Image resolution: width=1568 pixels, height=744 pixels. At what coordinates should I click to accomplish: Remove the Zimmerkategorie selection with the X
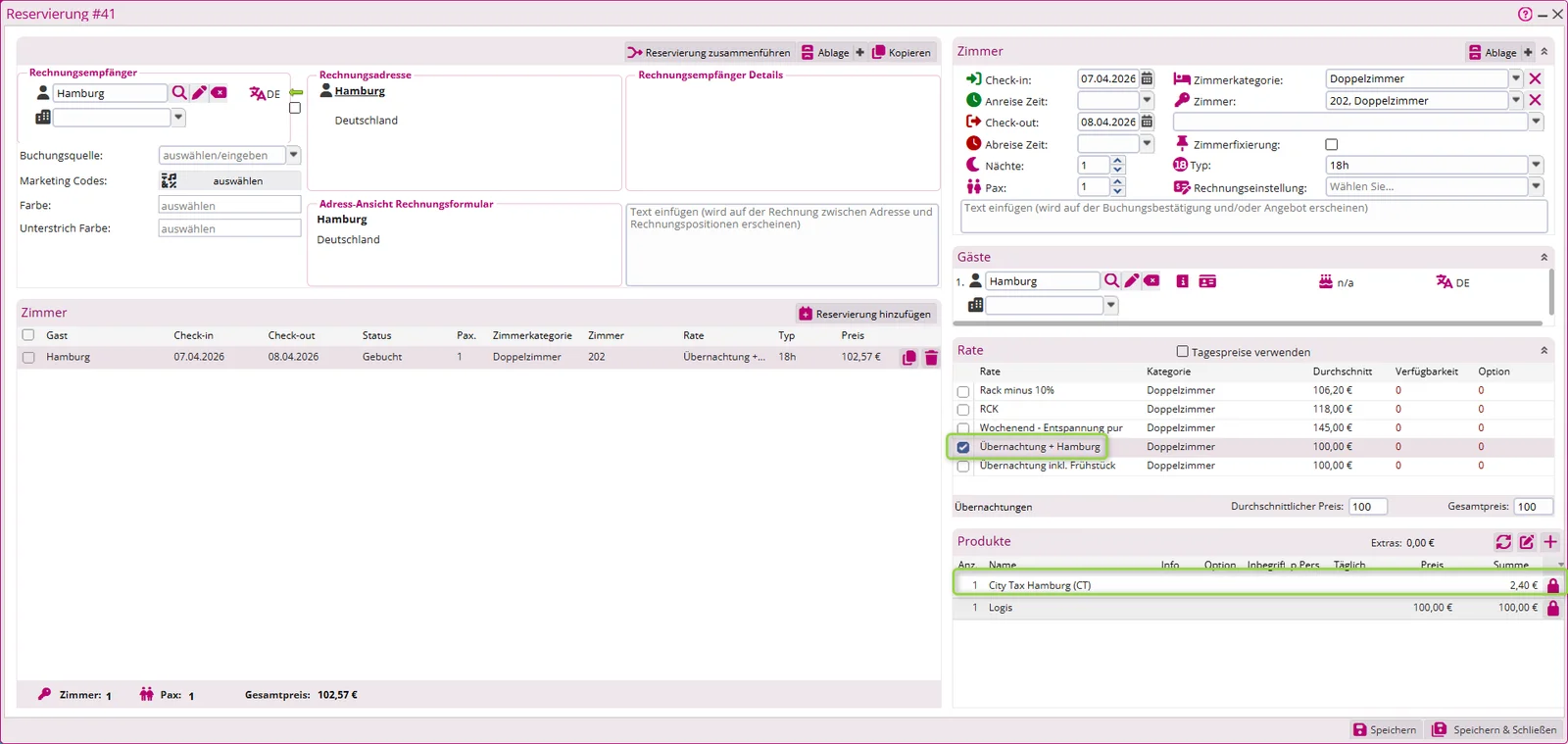click(x=1535, y=78)
